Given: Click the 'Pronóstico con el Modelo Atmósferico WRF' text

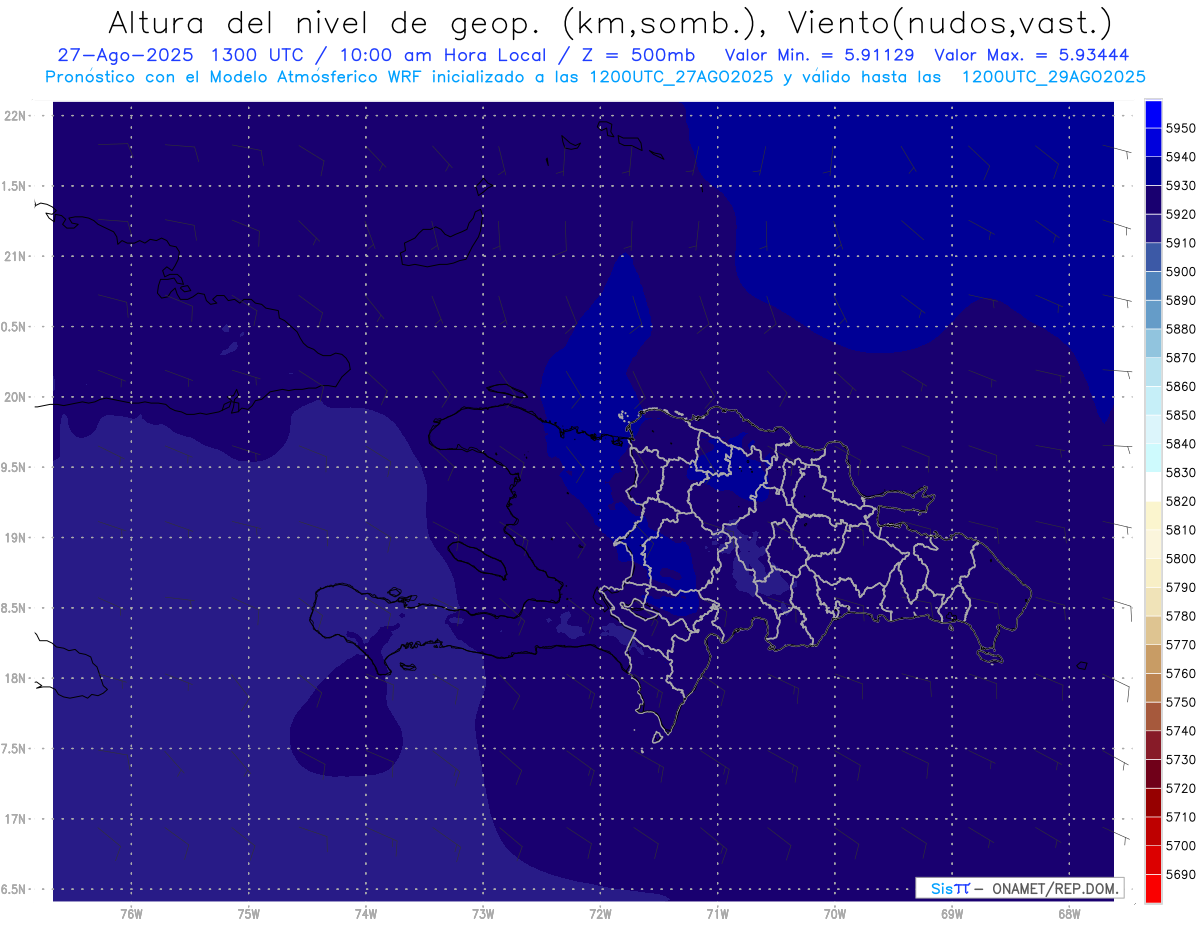Looking at the screenshot, I should 235,77.
